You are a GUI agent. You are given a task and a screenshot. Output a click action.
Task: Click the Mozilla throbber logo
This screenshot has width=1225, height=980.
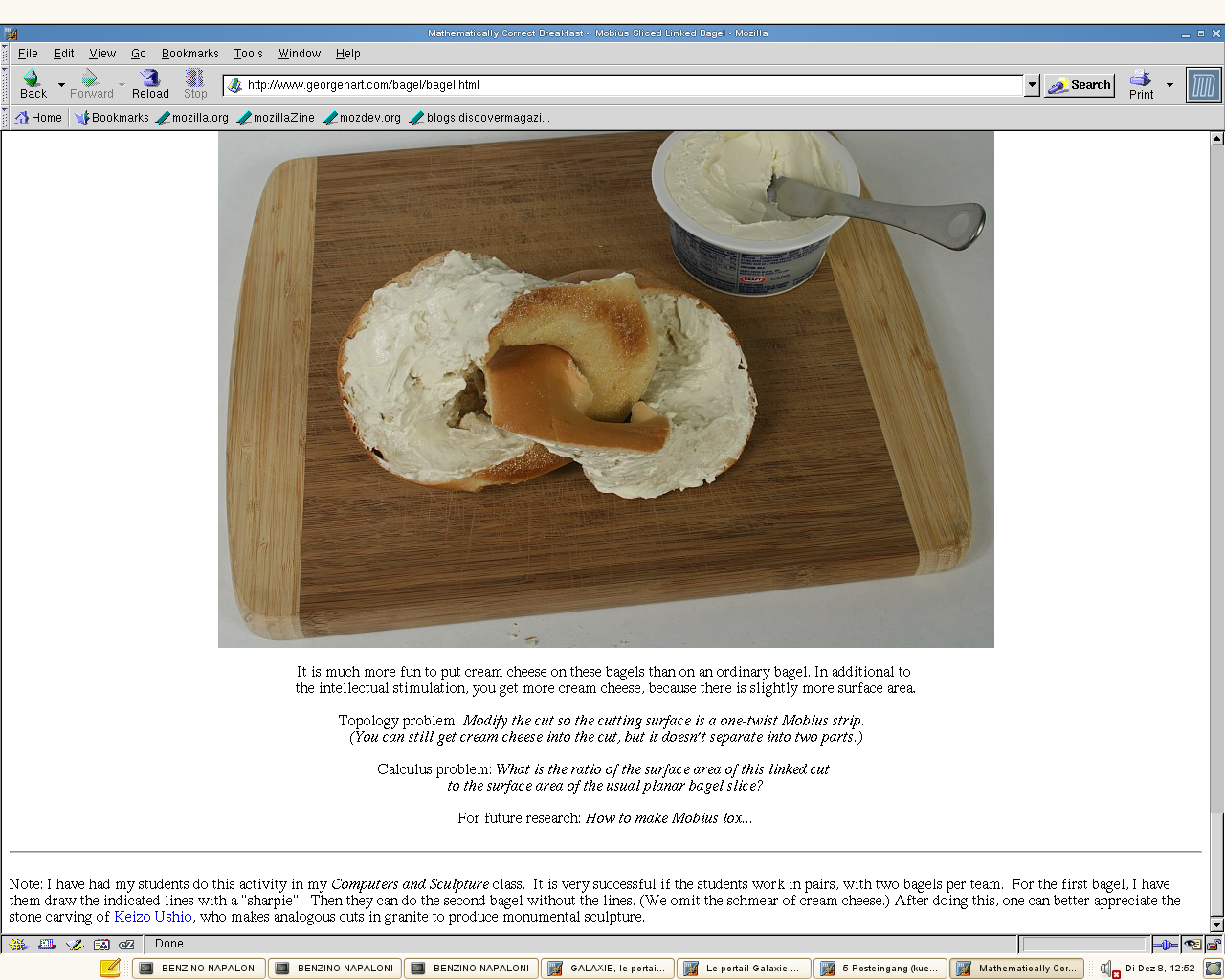pyautogui.click(x=1203, y=85)
